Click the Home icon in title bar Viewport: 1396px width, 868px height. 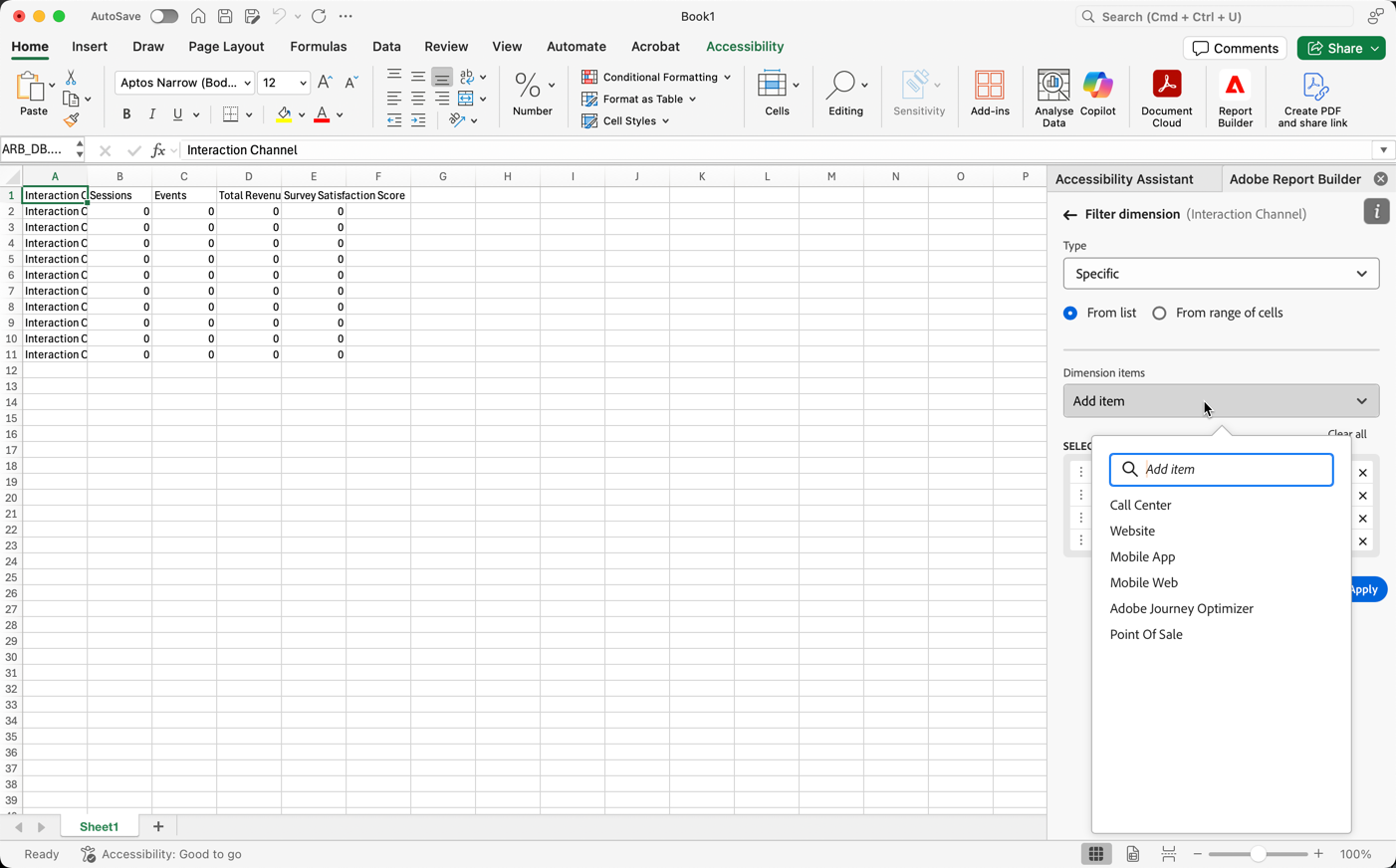[198, 16]
